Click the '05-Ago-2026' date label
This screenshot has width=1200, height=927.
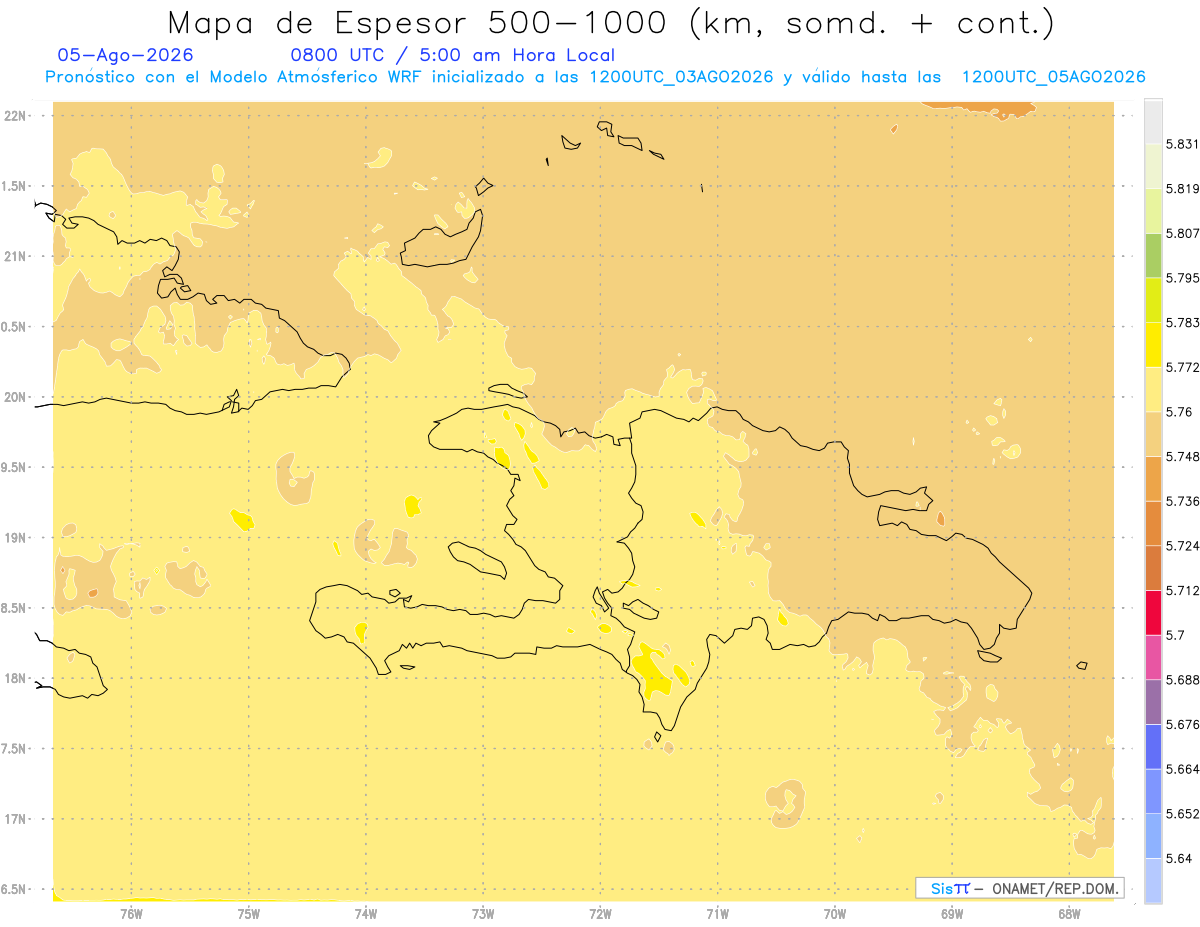point(125,55)
